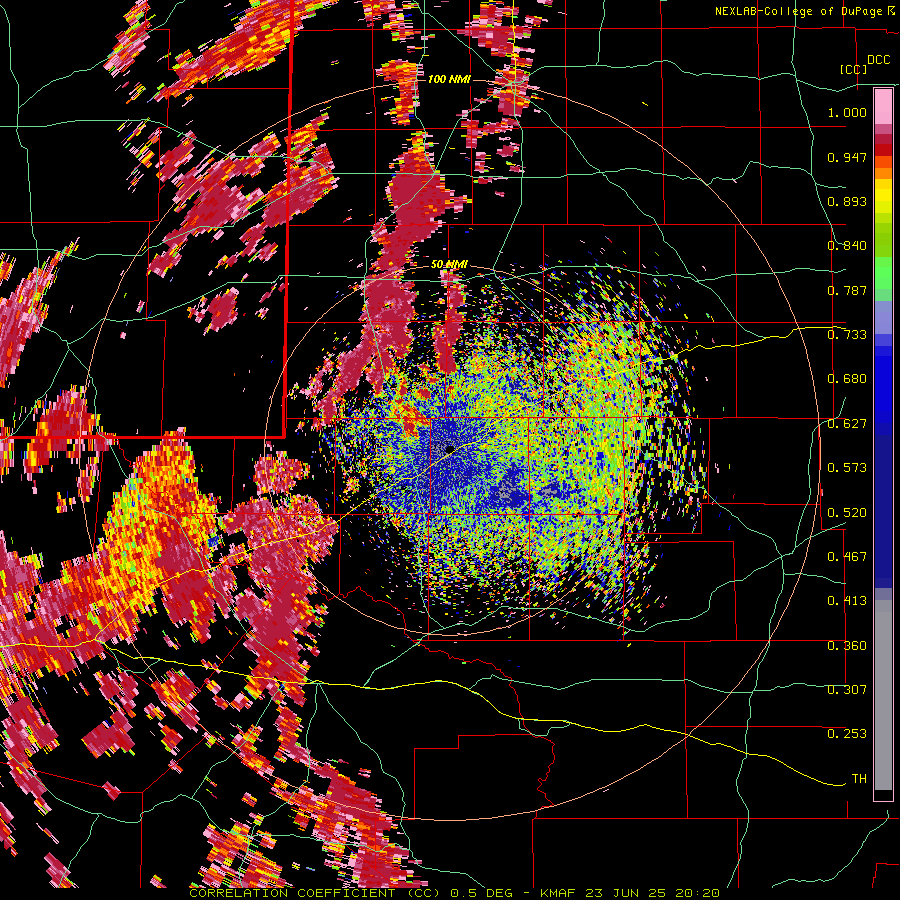Click the [CC] legend unit label
This screenshot has width=900, height=900.
tap(853, 69)
